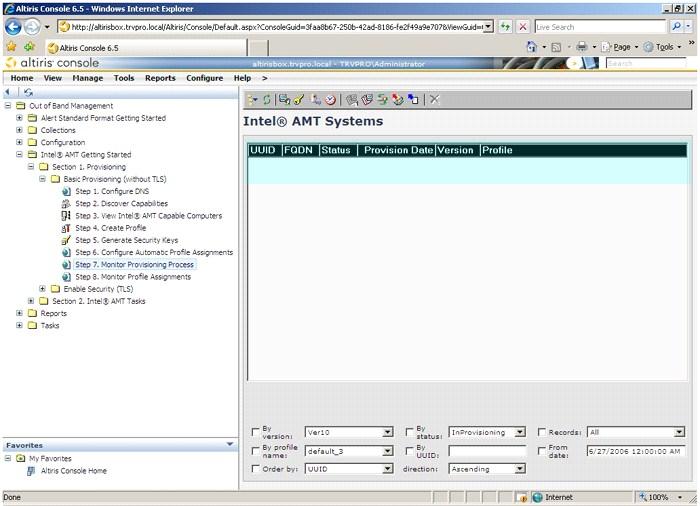The height and width of the screenshot is (506, 700).
Task: Click the browser Stop loading icon
Action: pos(522,27)
